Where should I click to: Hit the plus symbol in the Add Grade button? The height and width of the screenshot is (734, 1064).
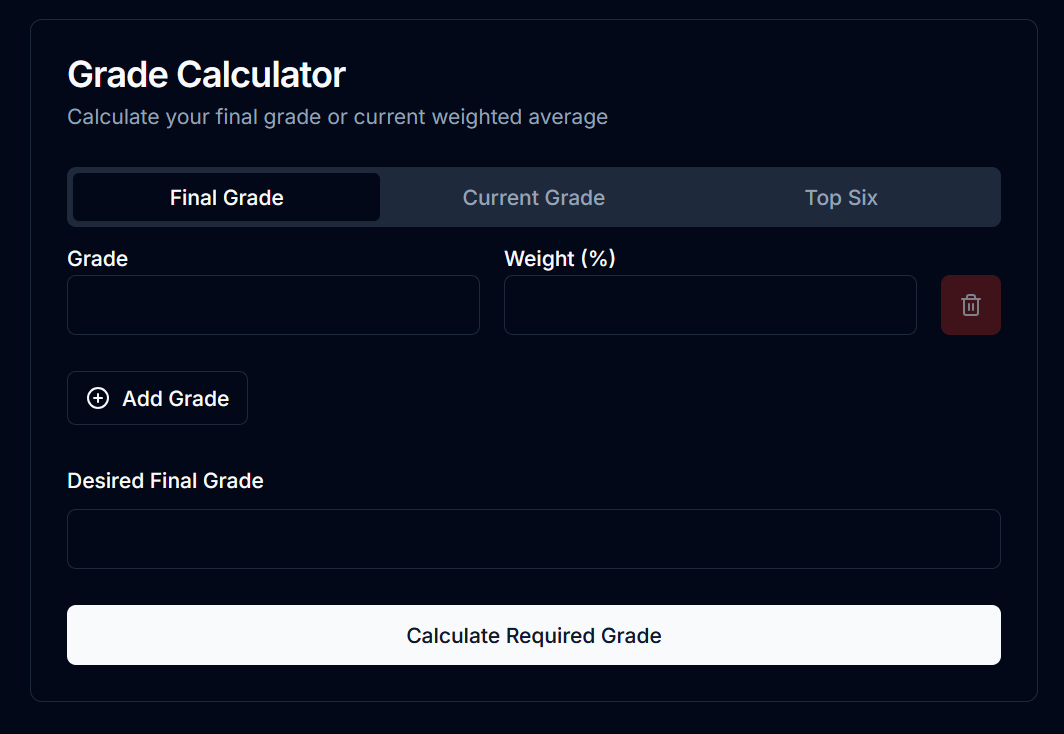97,398
